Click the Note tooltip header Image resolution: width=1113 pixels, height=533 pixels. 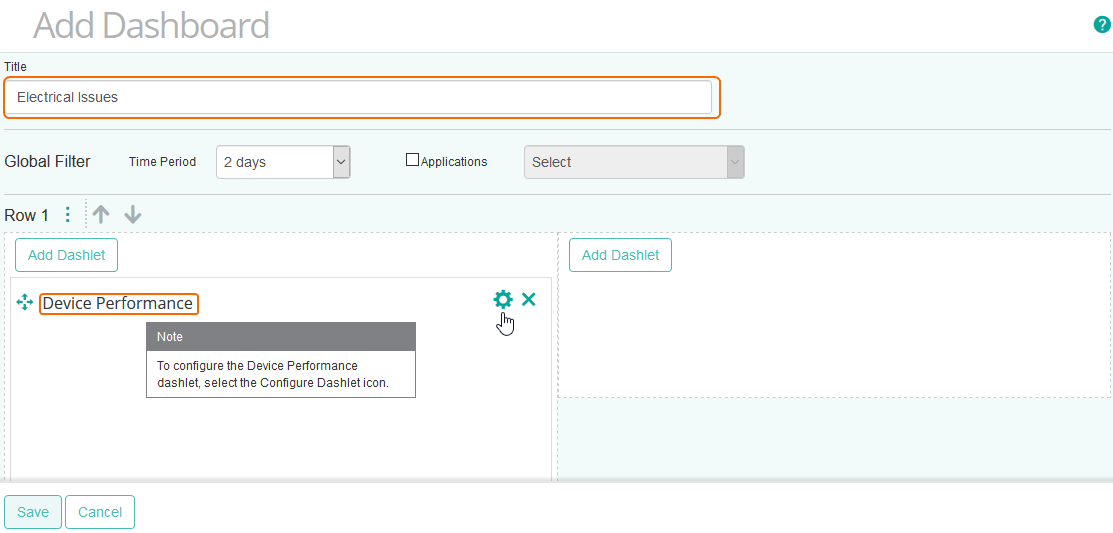coord(281,336)
